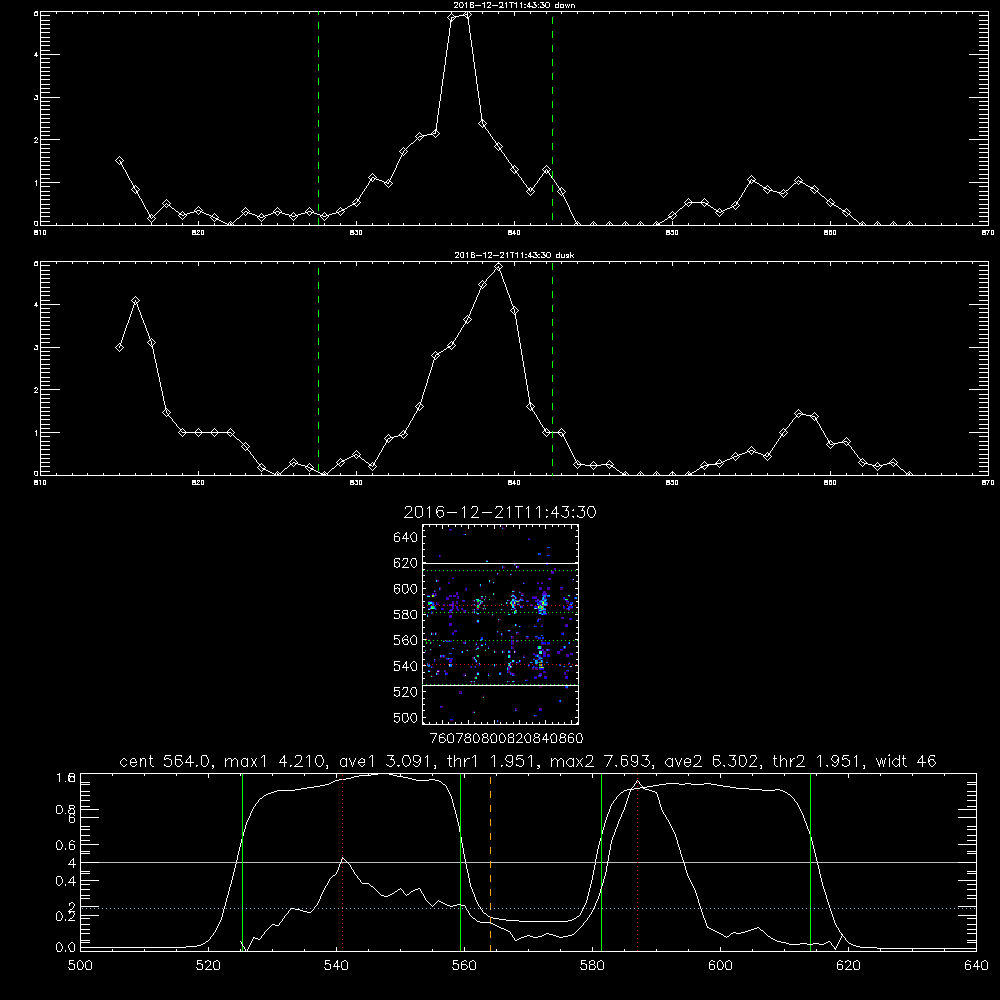Click the green vertical line near 559
The height and width of the screenshot is (1000, 1000).
coord(460,862)
